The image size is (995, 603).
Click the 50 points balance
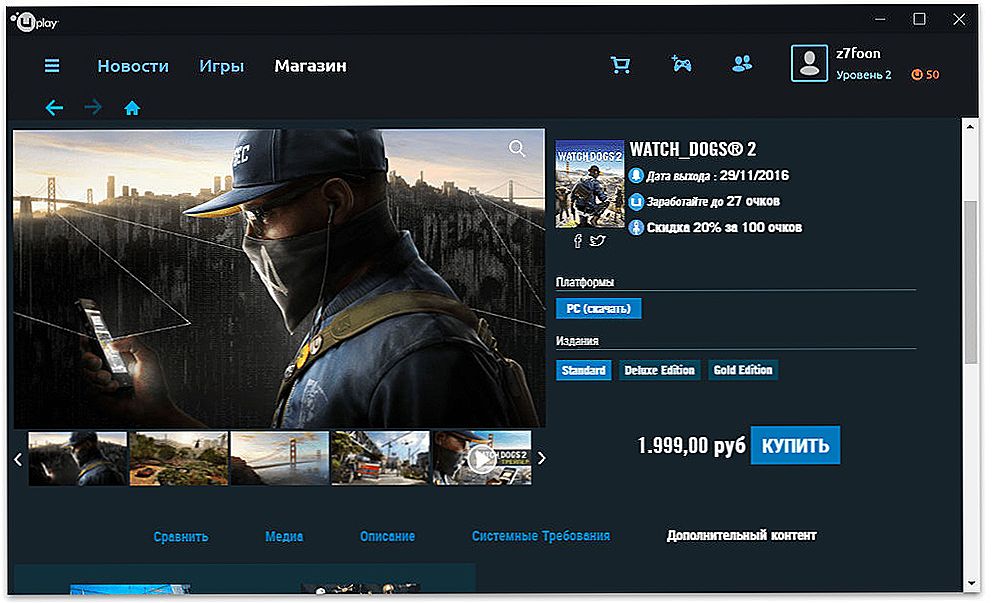(x=932, y=75)
